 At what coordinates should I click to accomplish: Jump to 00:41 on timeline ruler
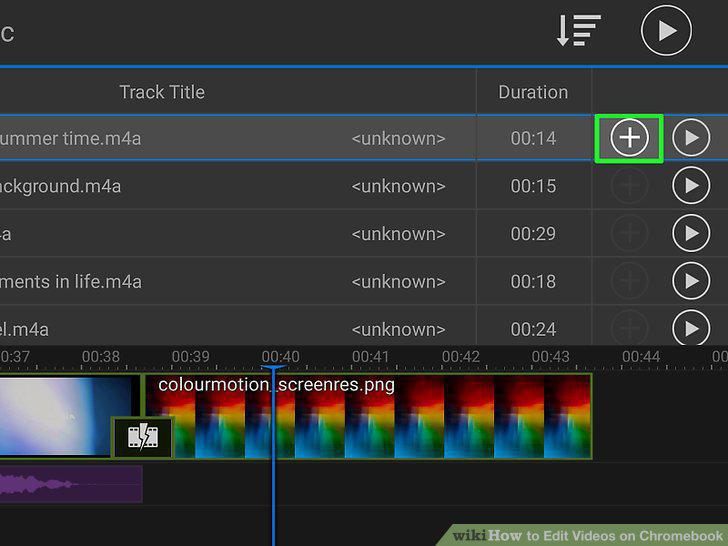click(370, 357)
